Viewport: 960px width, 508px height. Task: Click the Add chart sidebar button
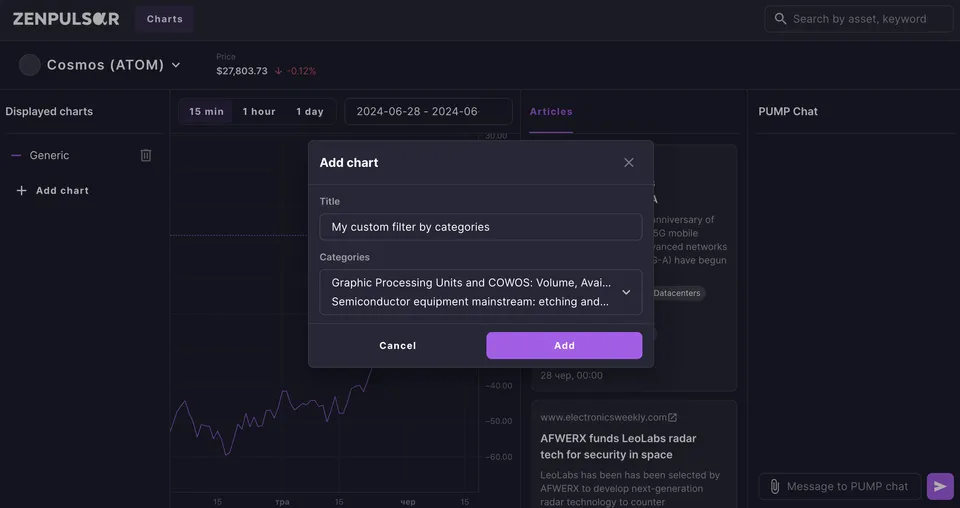(x=53, y=190)
